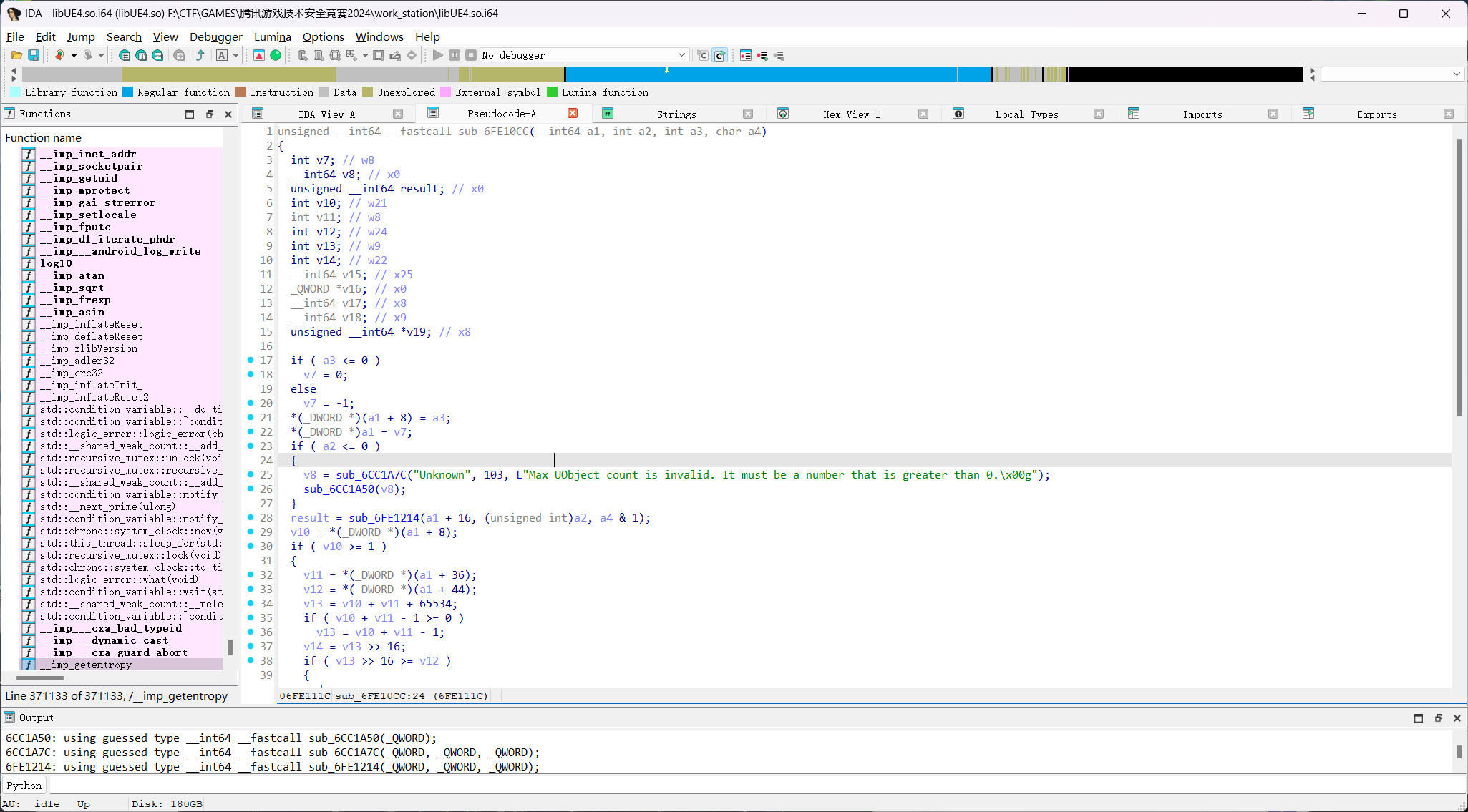This screenshot has height=812, width=1468.
Task: Click the Regular function blue color swatch
Action: point(128,92)
